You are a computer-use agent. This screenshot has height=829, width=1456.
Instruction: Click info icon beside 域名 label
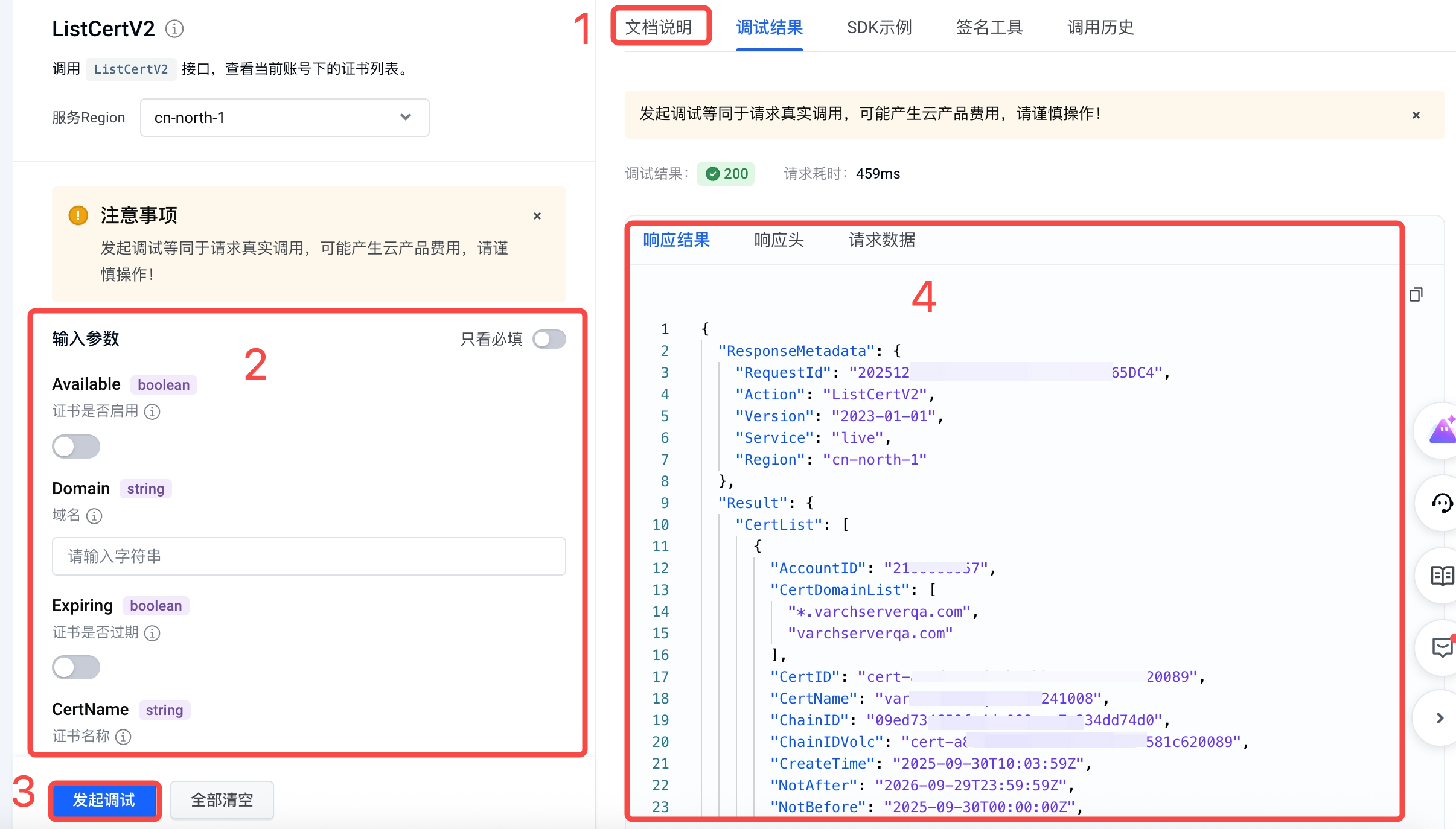pos(94,516)
